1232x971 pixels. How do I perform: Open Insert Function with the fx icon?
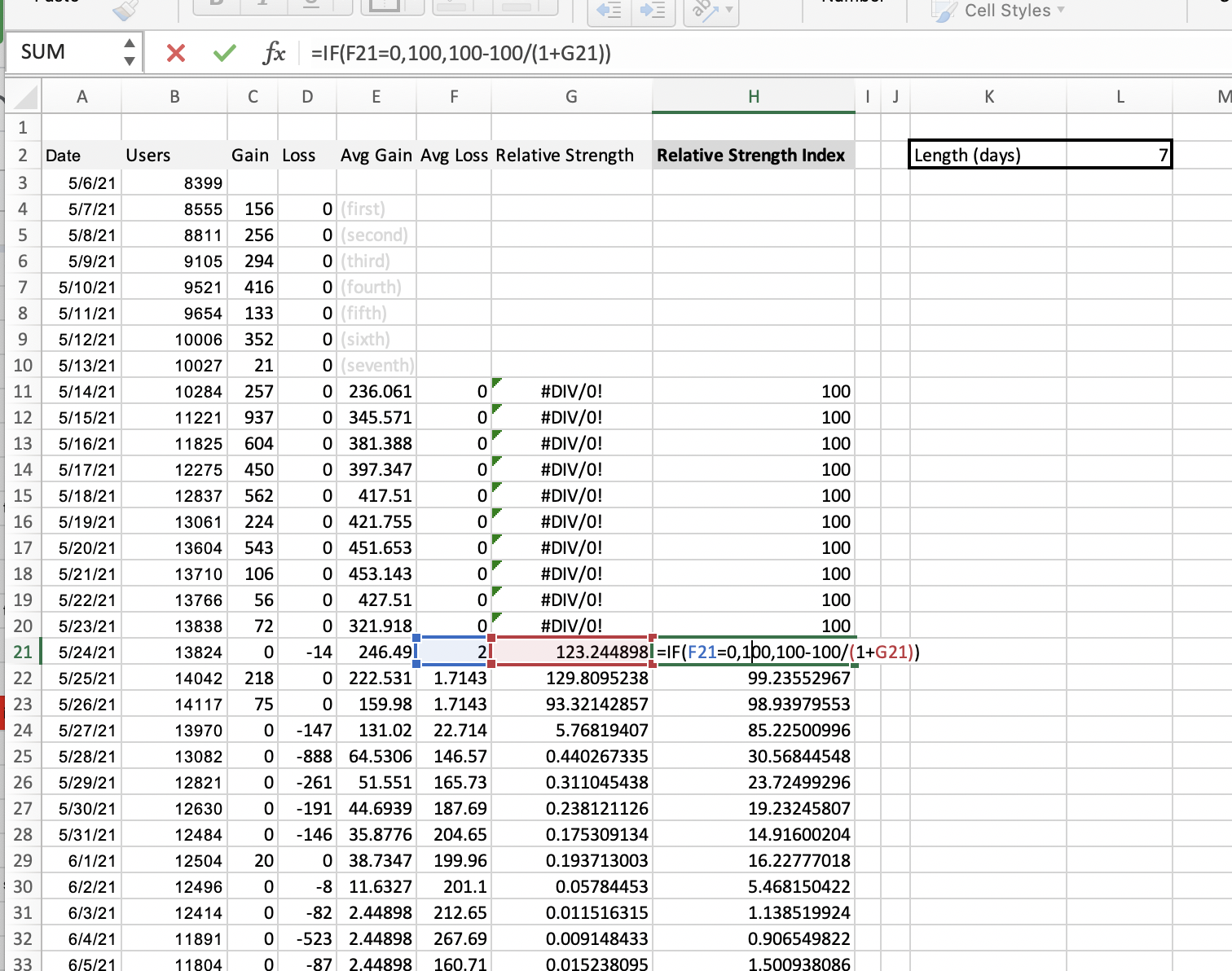coord(275,53)
